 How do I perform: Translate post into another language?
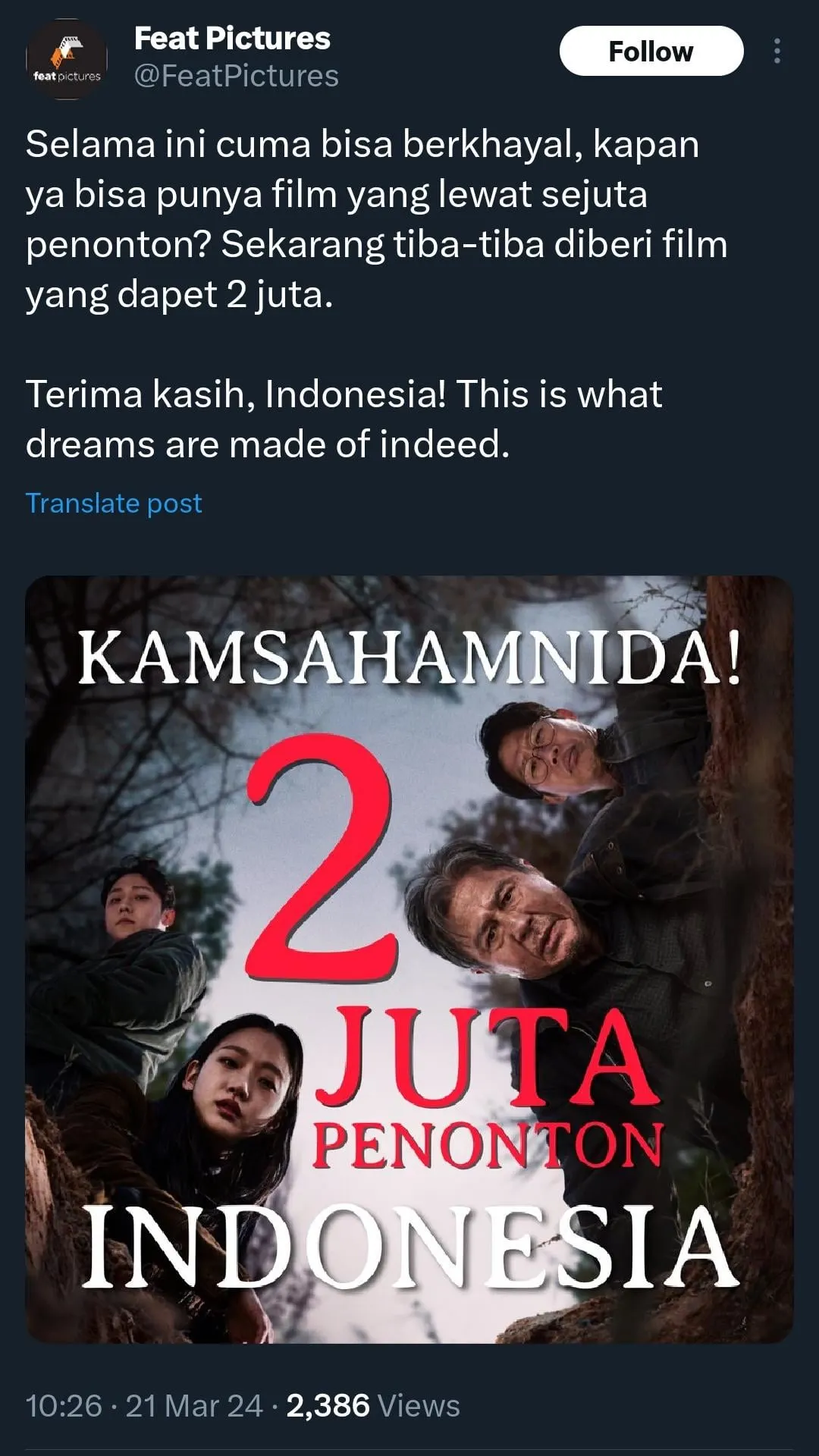[x=114, y=503]
